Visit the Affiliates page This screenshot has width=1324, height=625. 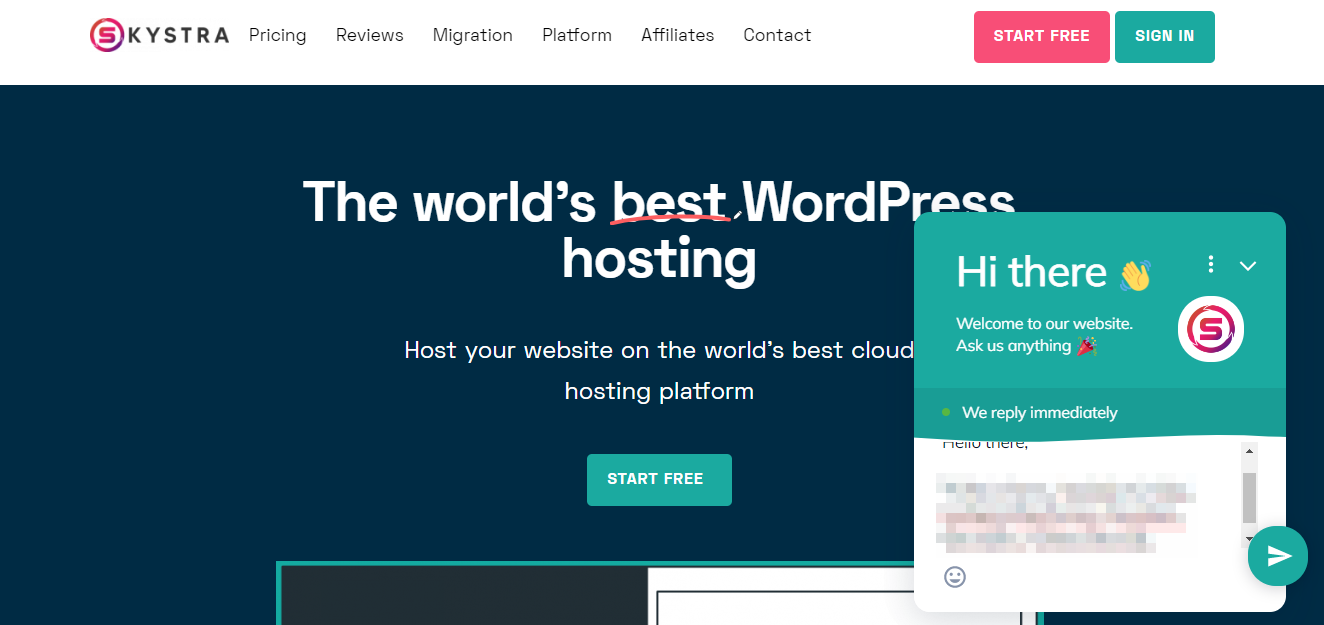[x=678, y=36]
